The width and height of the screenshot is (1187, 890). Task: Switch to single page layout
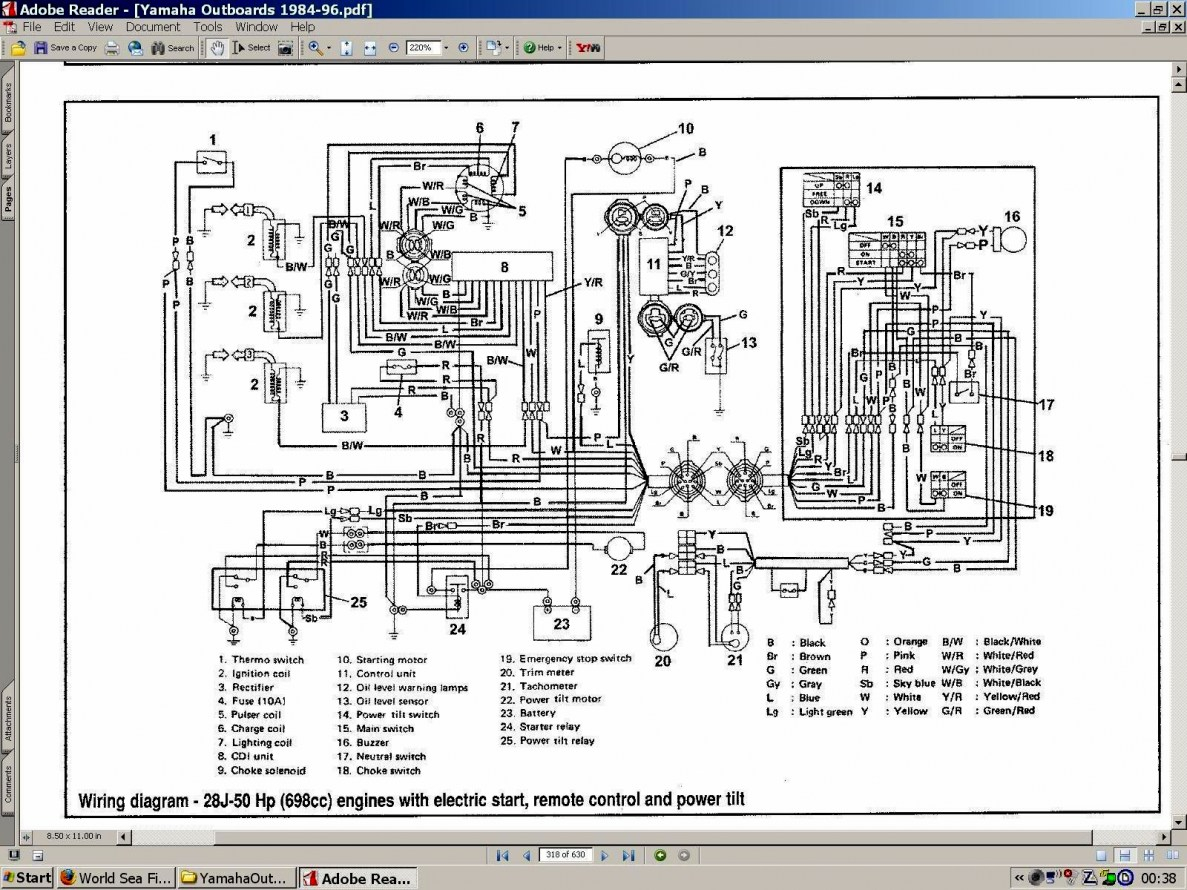(x=1101, y=856)
